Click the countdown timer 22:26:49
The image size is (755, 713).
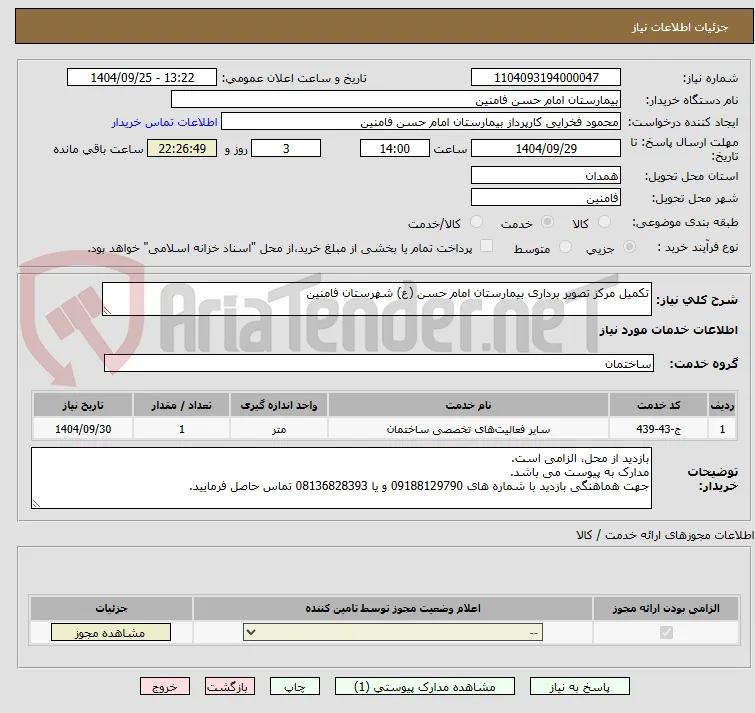tap(182, 148)
